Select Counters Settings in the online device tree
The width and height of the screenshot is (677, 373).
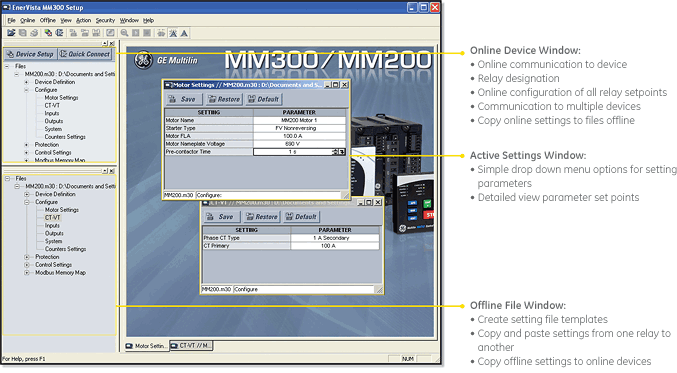65,137
